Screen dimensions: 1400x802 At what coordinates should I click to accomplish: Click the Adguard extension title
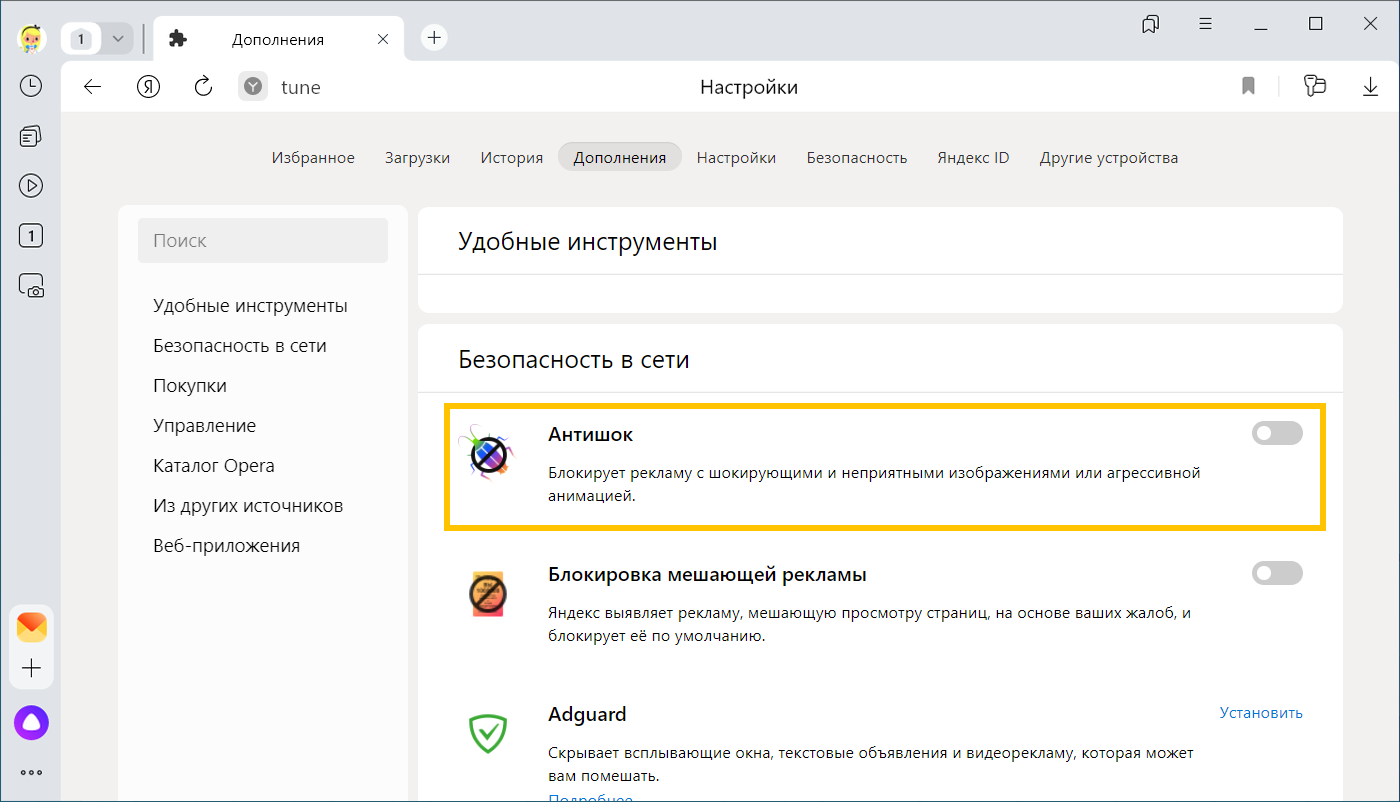tap(587, 714)
